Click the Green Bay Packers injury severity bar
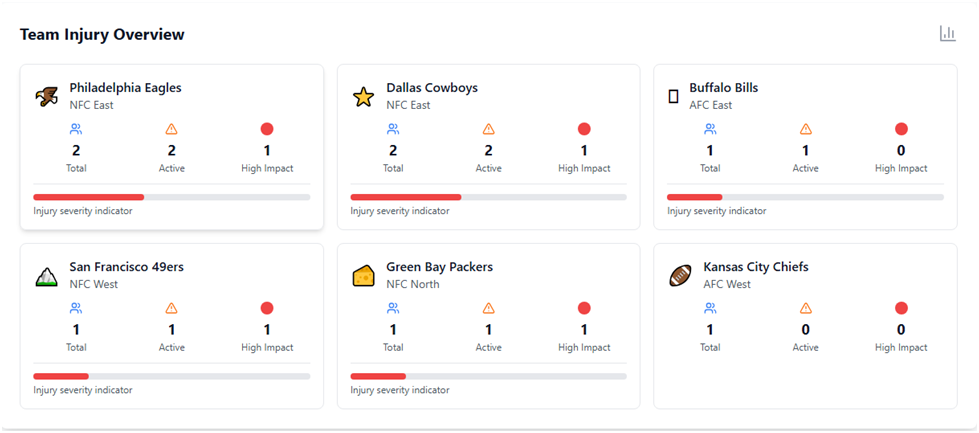 click(x=489, y=376)
